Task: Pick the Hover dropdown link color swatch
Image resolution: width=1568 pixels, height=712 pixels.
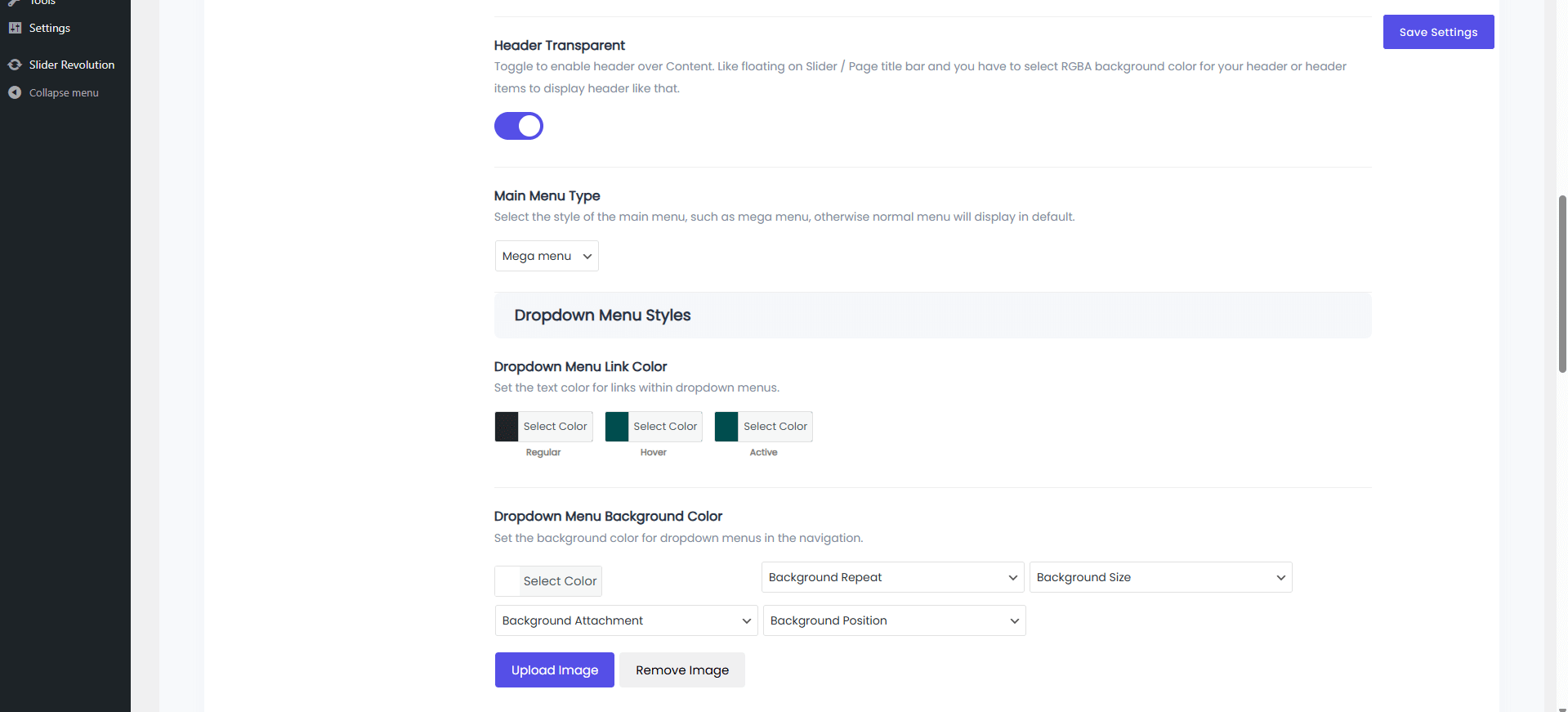Action: coord(617,427)
